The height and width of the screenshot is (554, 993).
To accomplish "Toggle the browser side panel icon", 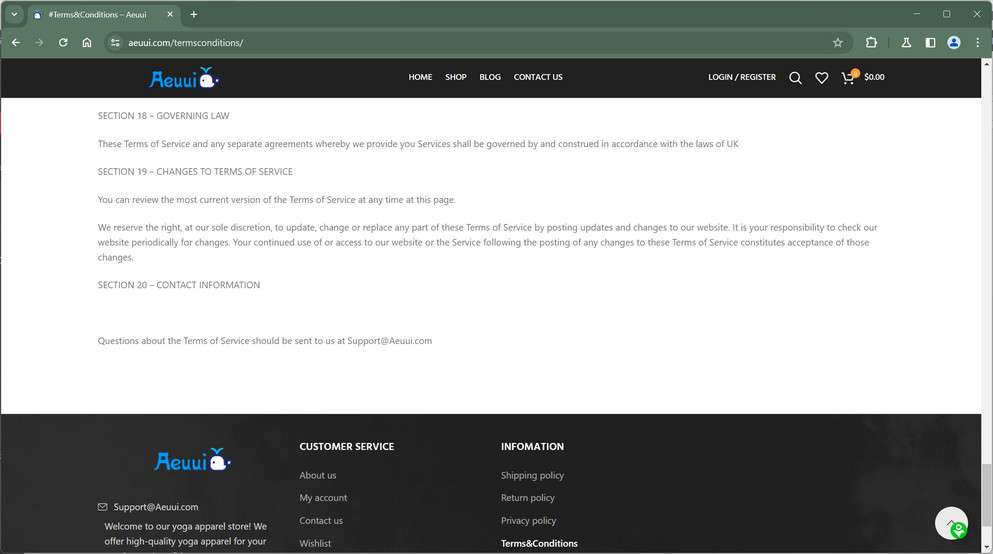I will point(930,42).
